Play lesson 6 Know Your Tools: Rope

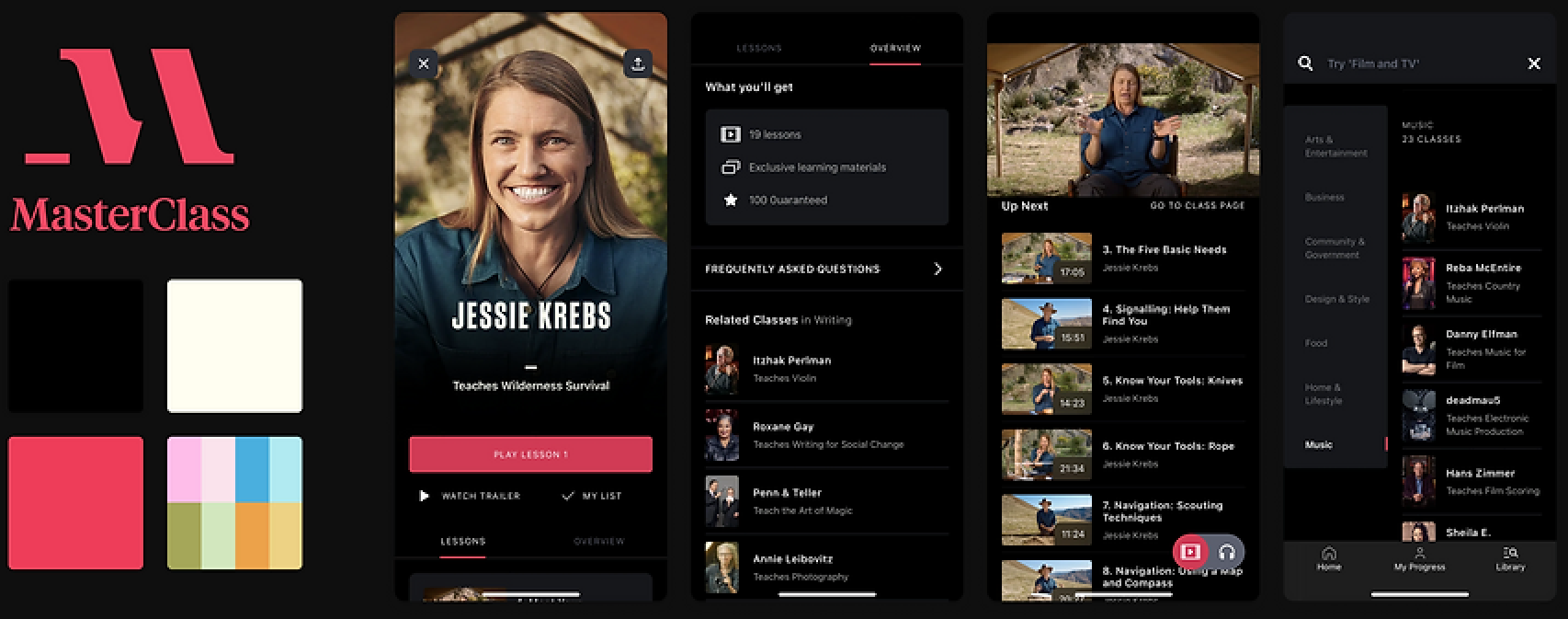point(1123,454)
